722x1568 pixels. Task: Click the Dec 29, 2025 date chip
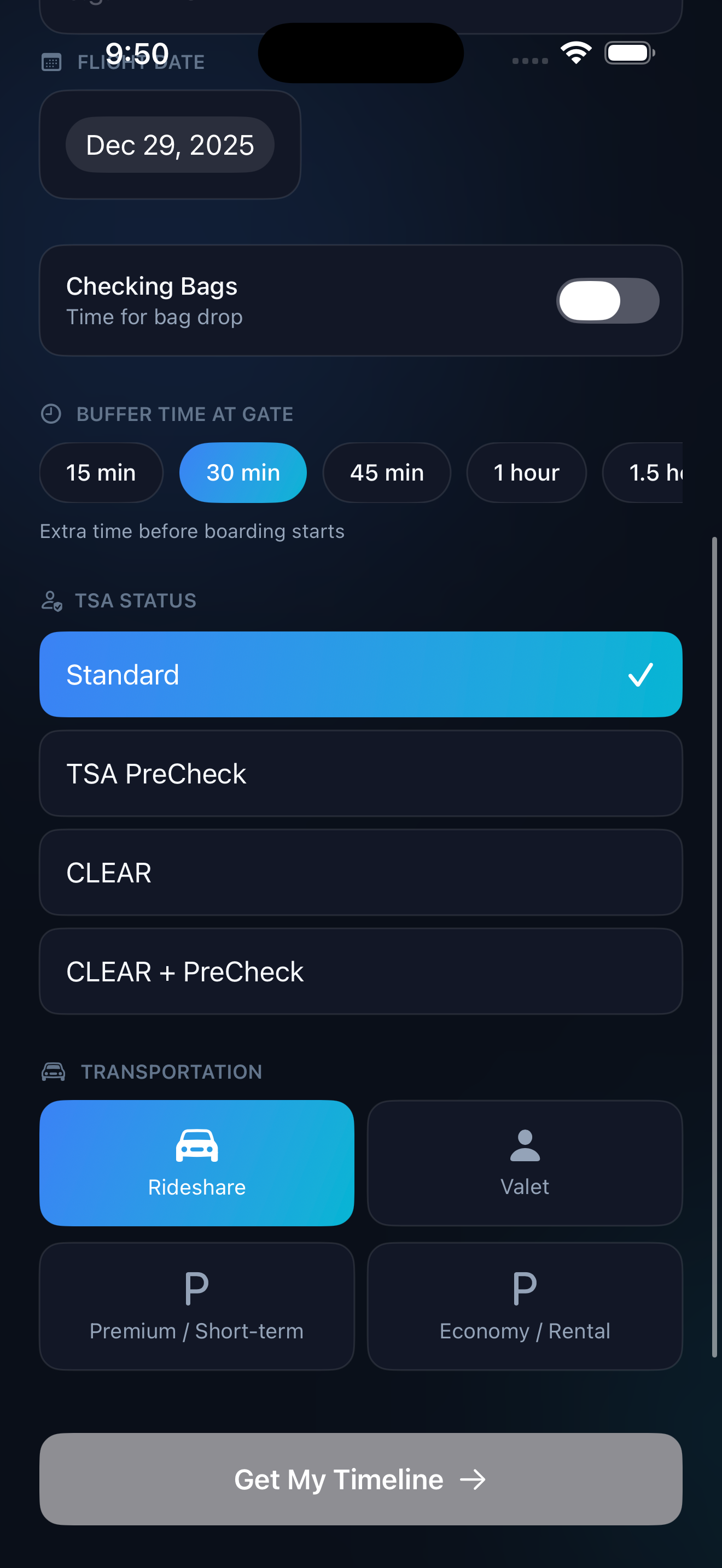click(169, 144)
